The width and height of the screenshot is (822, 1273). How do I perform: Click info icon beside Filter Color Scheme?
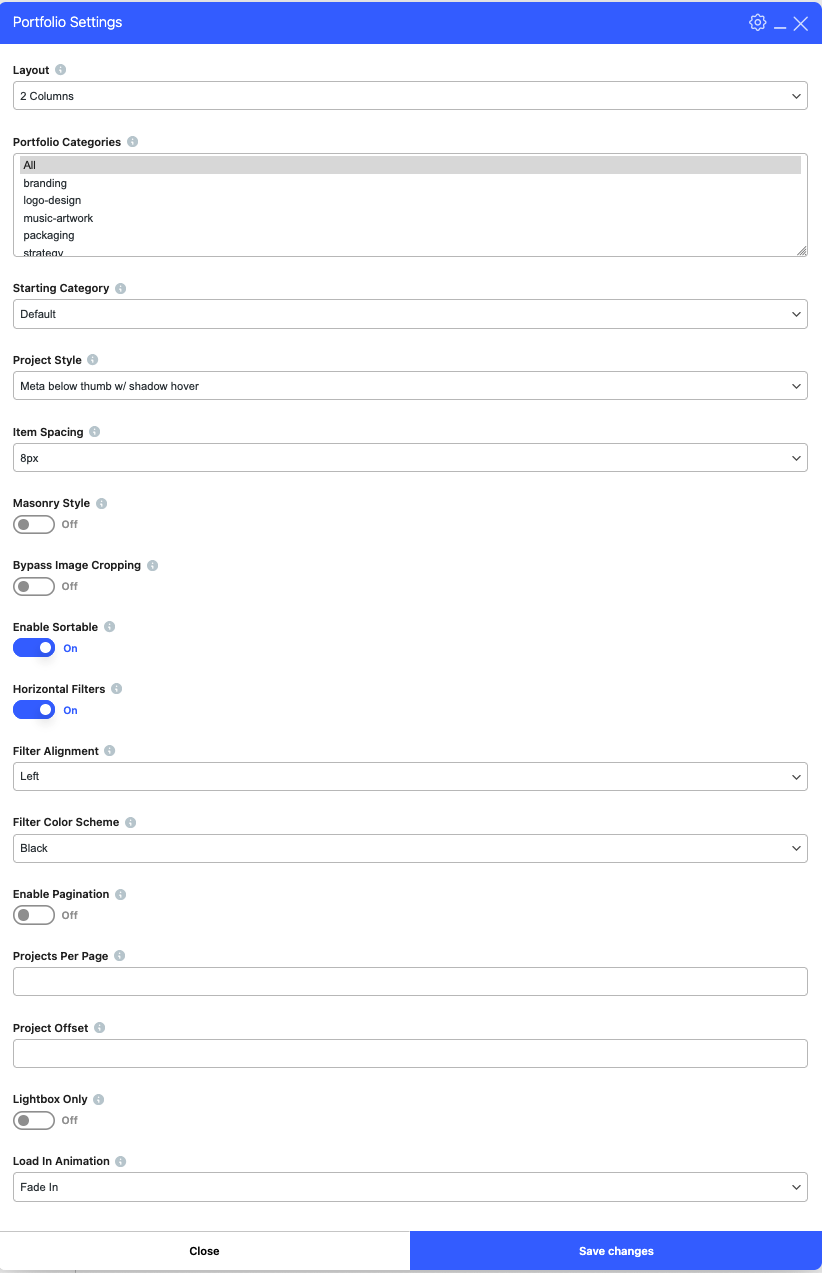pyautogui.click(x=131, y=823)
